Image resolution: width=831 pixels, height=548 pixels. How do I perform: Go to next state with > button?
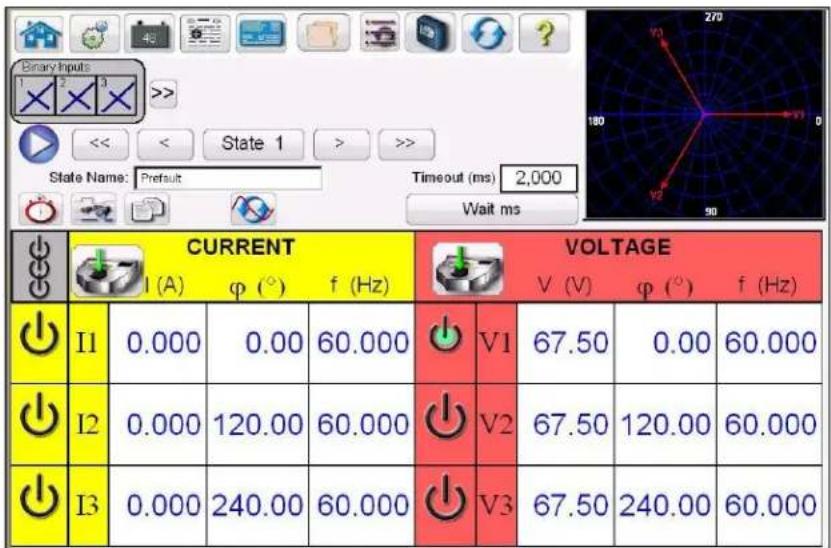[x=341, y=144]
